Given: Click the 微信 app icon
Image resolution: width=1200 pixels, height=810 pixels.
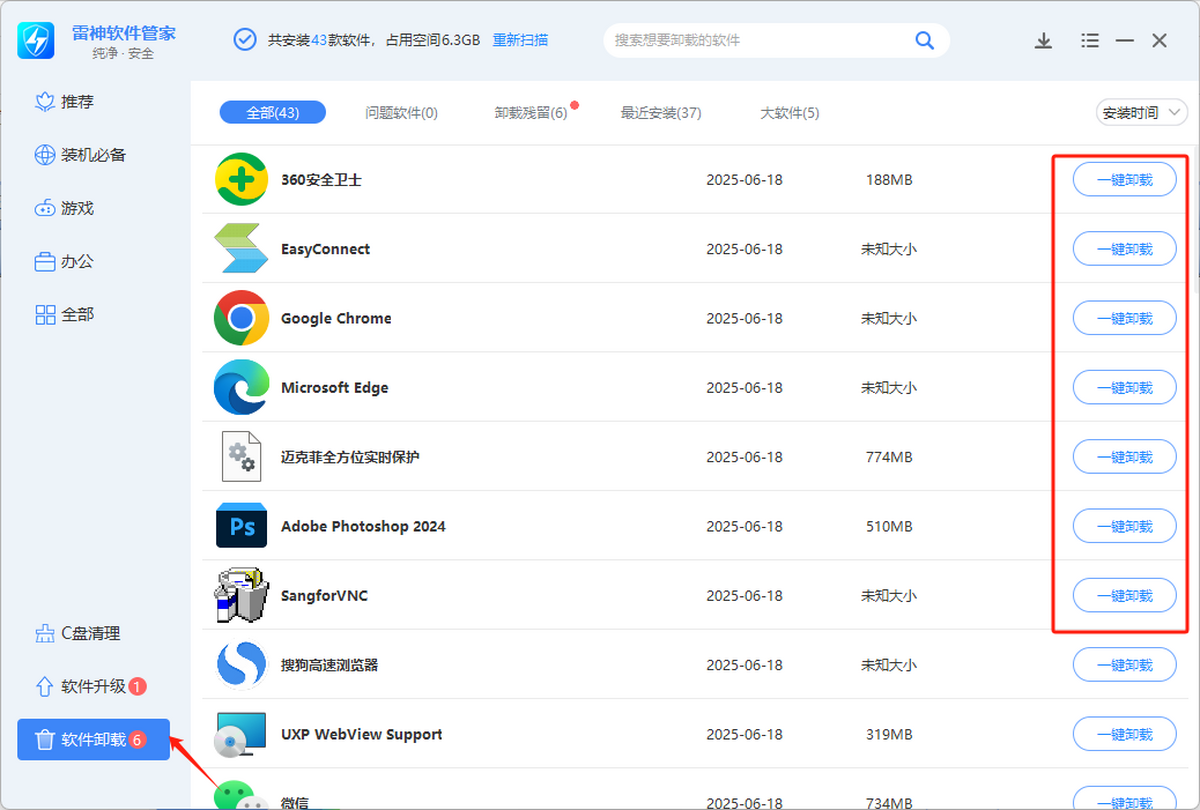Looking at the screenshot, I should 241,796.
